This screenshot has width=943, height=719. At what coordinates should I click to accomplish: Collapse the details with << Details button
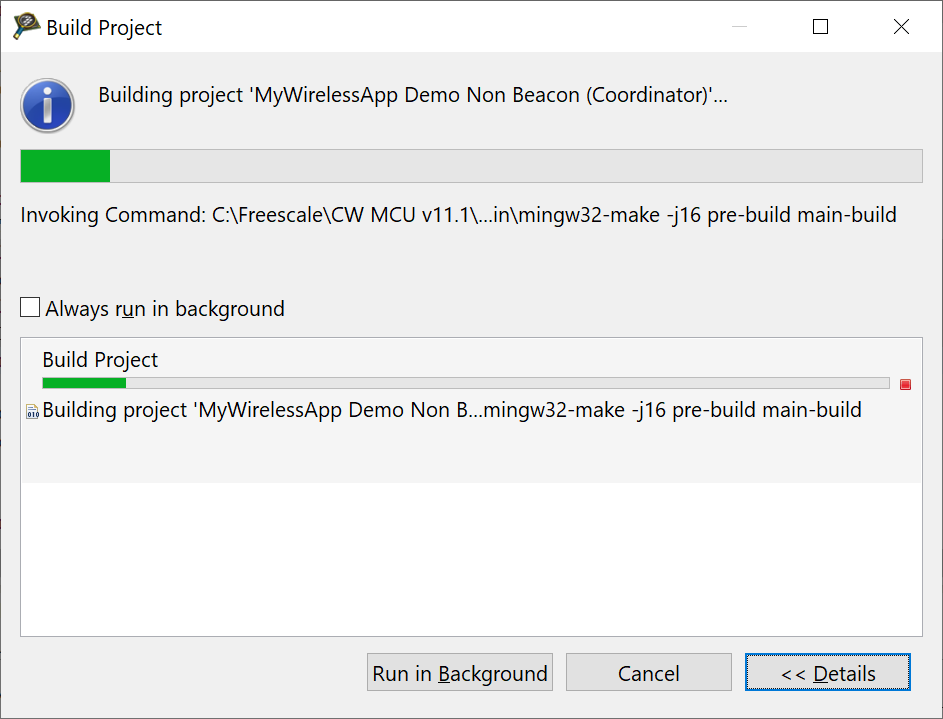[x=827, y=673]
